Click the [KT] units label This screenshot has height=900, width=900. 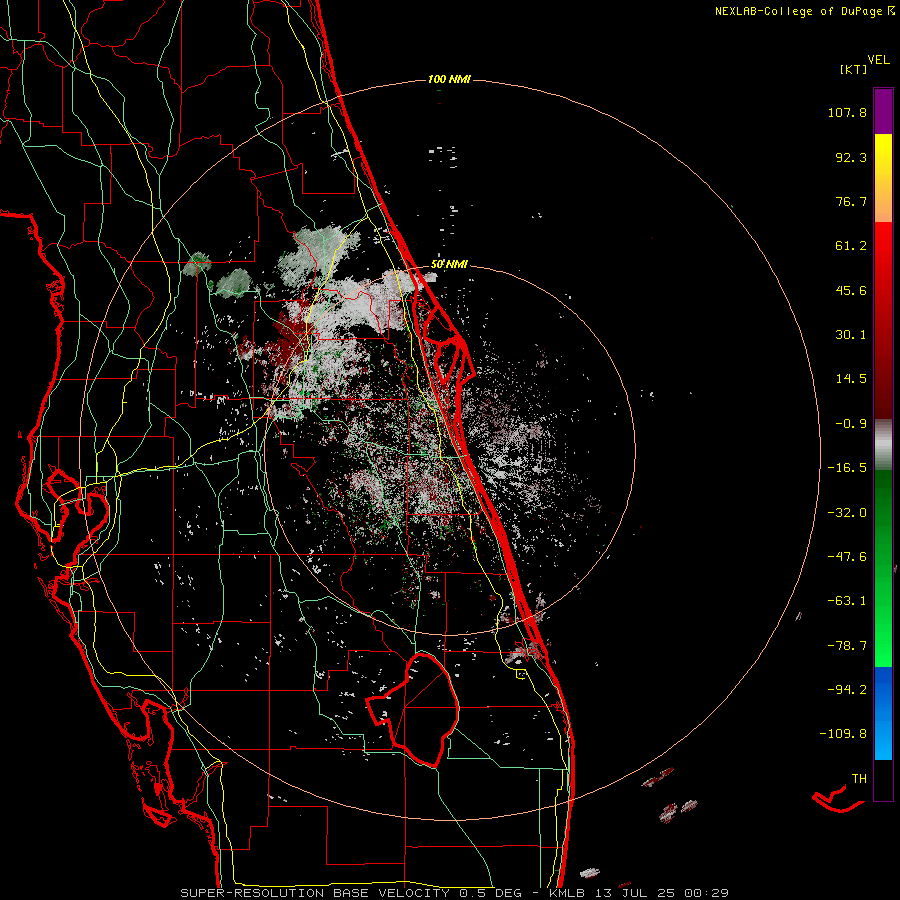853,69
